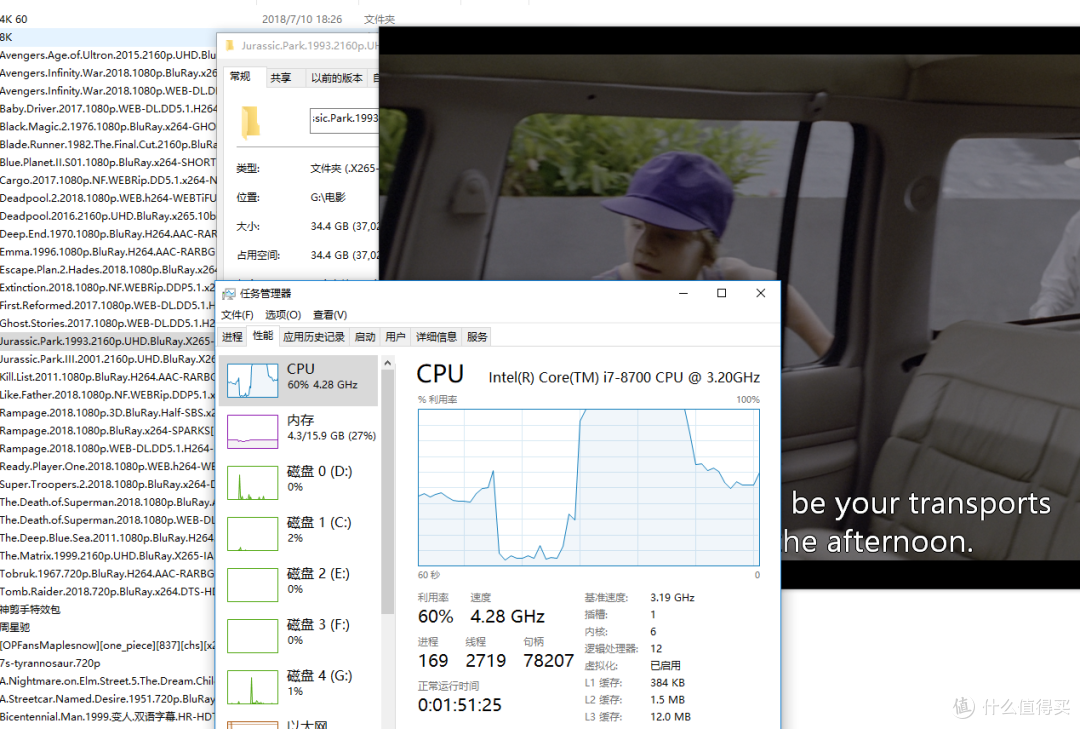
Task: Select Escape.Plan.2.Hades.2018 entry
Action: coord(108,270)
